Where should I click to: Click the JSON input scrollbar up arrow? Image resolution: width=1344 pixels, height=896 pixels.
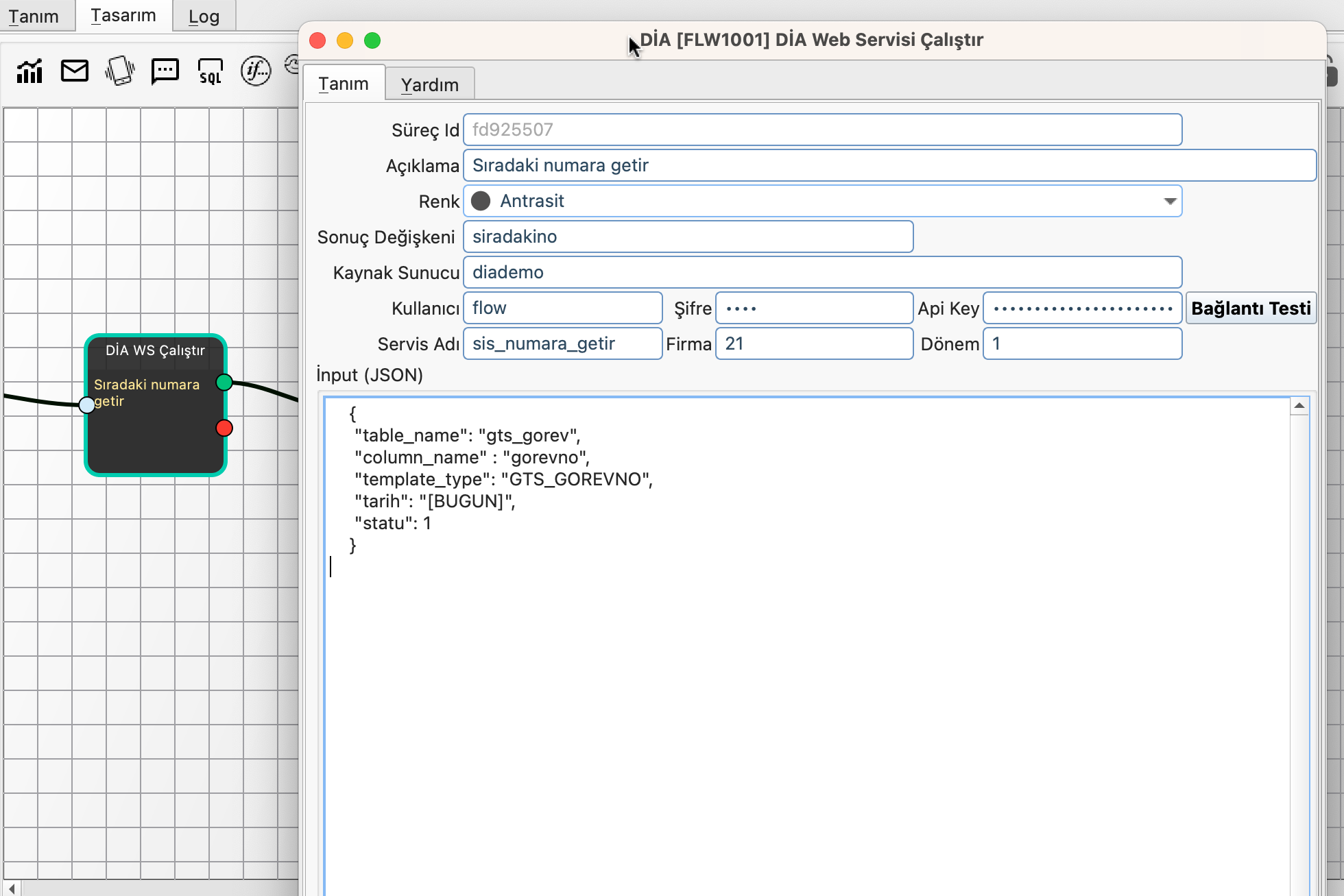[x=1299, y=406]
